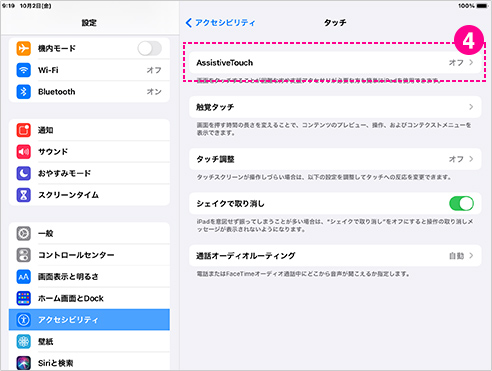
Task: Open the タッチ調整 setting
Action: tap(335, 159)
